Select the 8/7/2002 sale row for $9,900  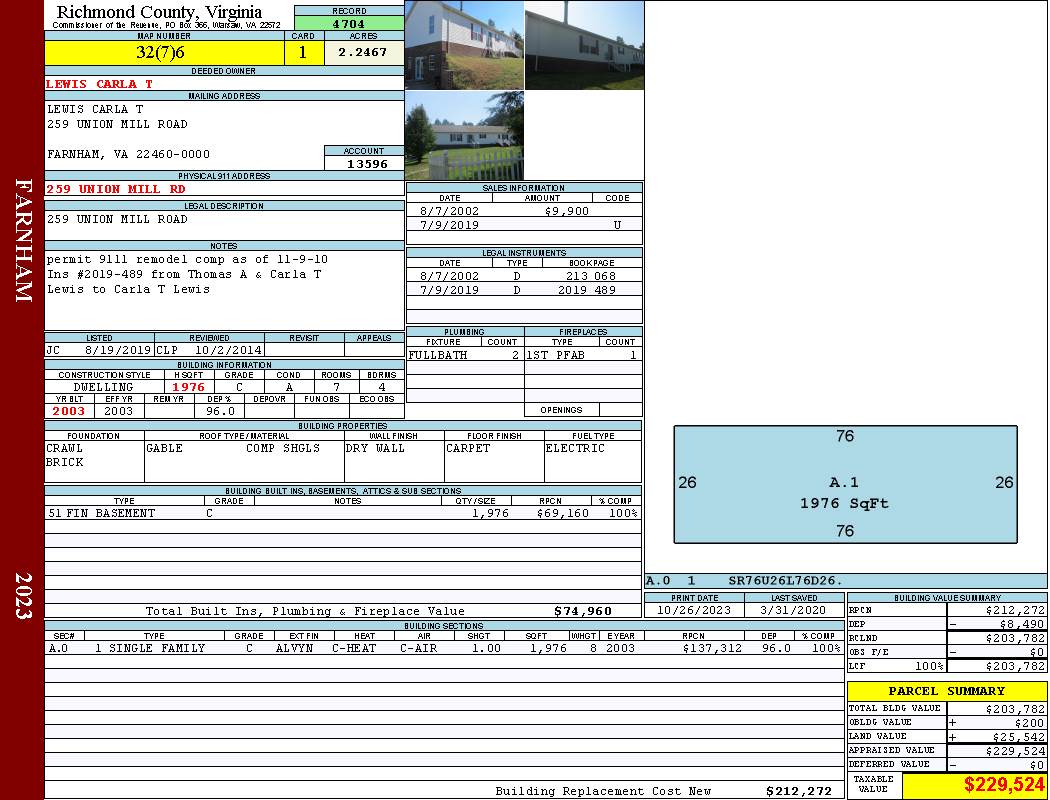[x=524, y=211]
